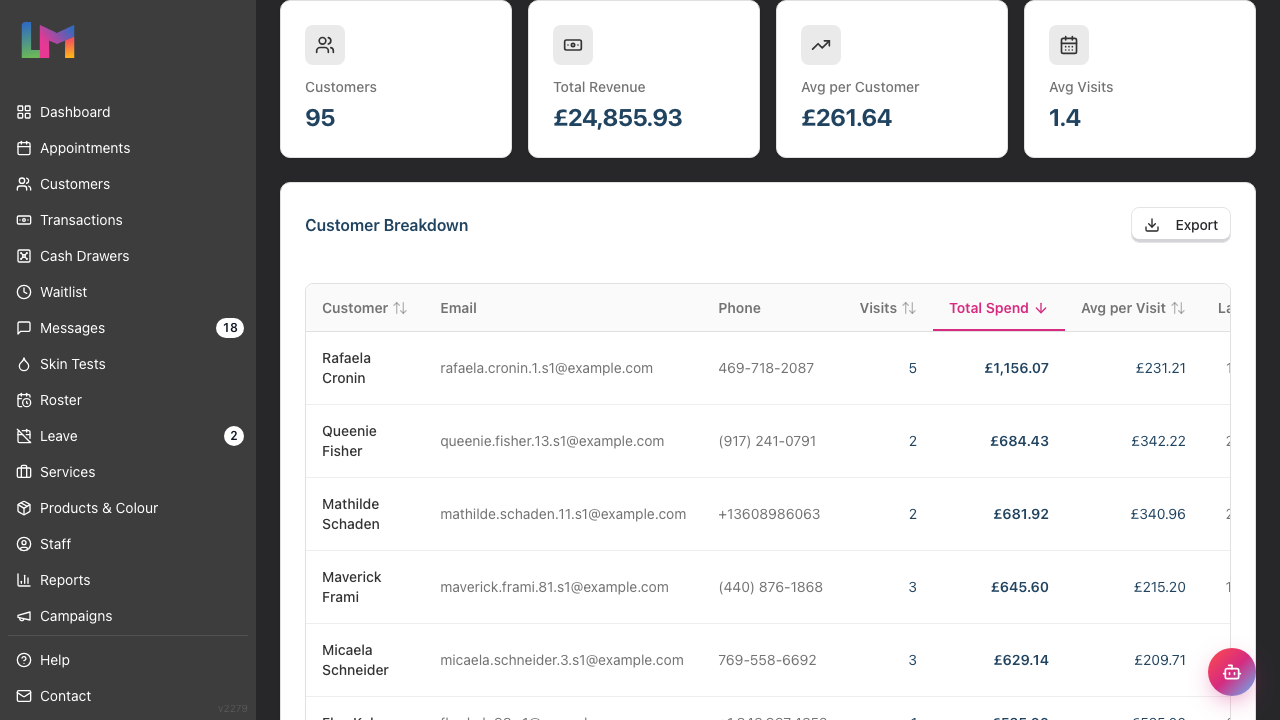This screenshot has width=1280, height=720.
Task: Click email queenie.fisher.13.s1@example.com
Action: click(552, 441)
